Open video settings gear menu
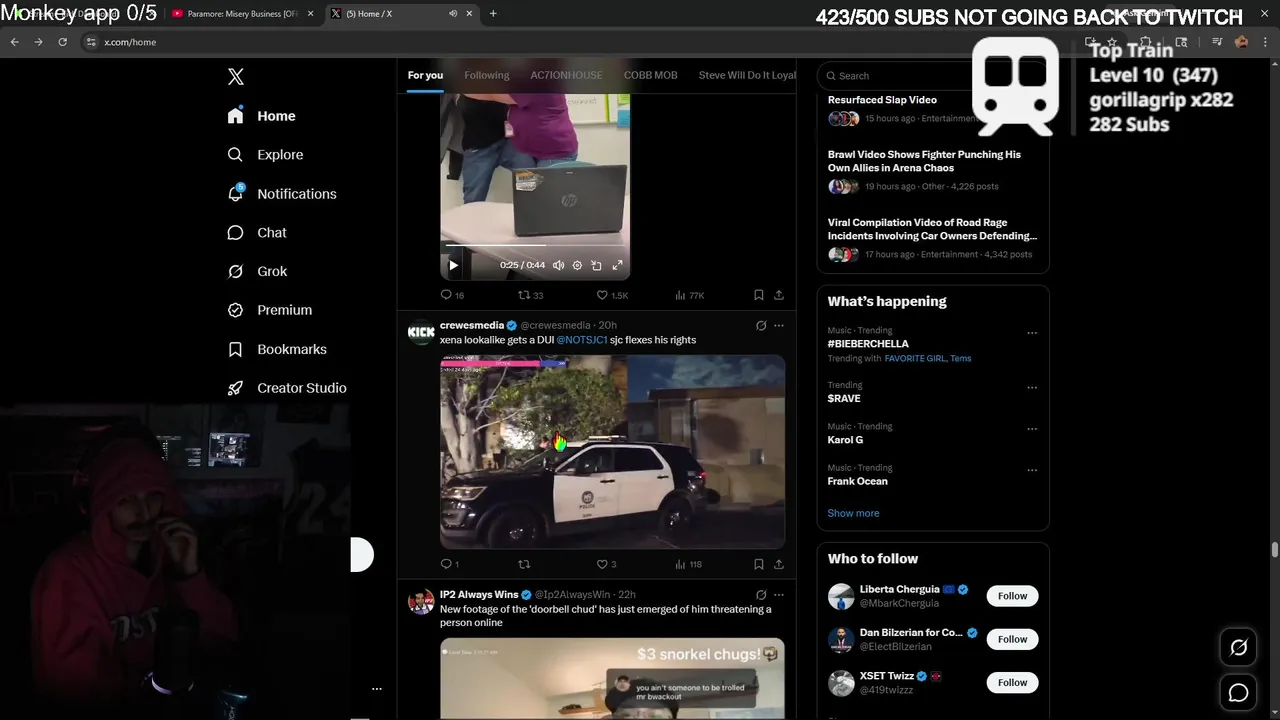The width and height of the screenshot is (1280, 720). tap(577, 265)
